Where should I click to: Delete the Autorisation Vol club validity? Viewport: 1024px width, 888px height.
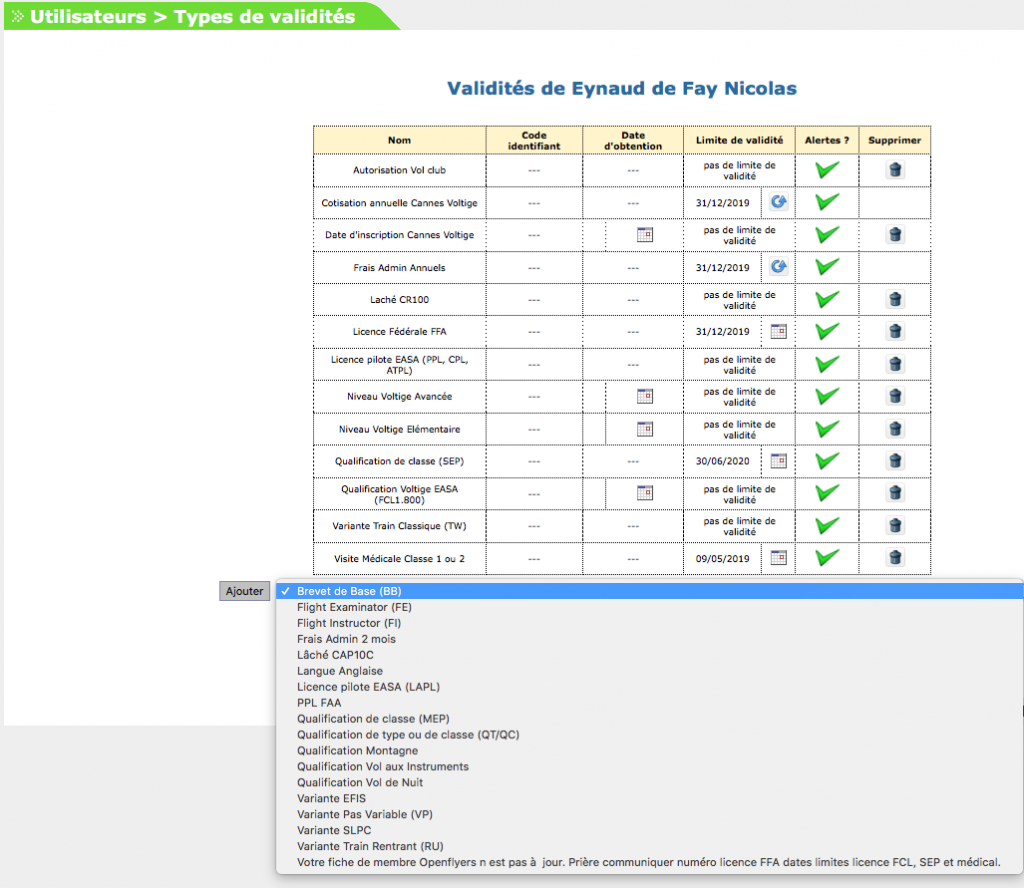point(895,170)
